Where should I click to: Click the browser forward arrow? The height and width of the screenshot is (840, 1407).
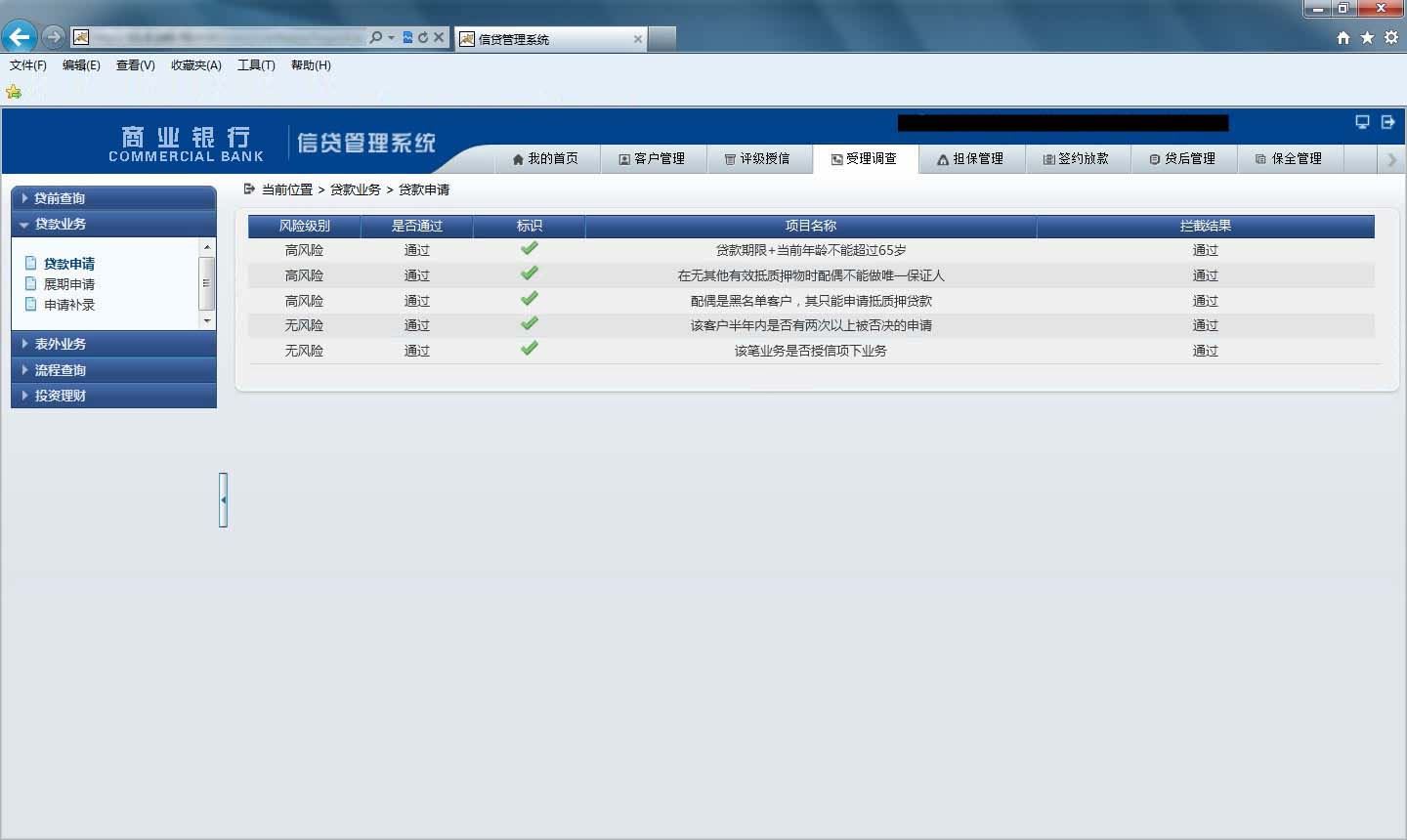pyautogui.click(x=54, y=37)
